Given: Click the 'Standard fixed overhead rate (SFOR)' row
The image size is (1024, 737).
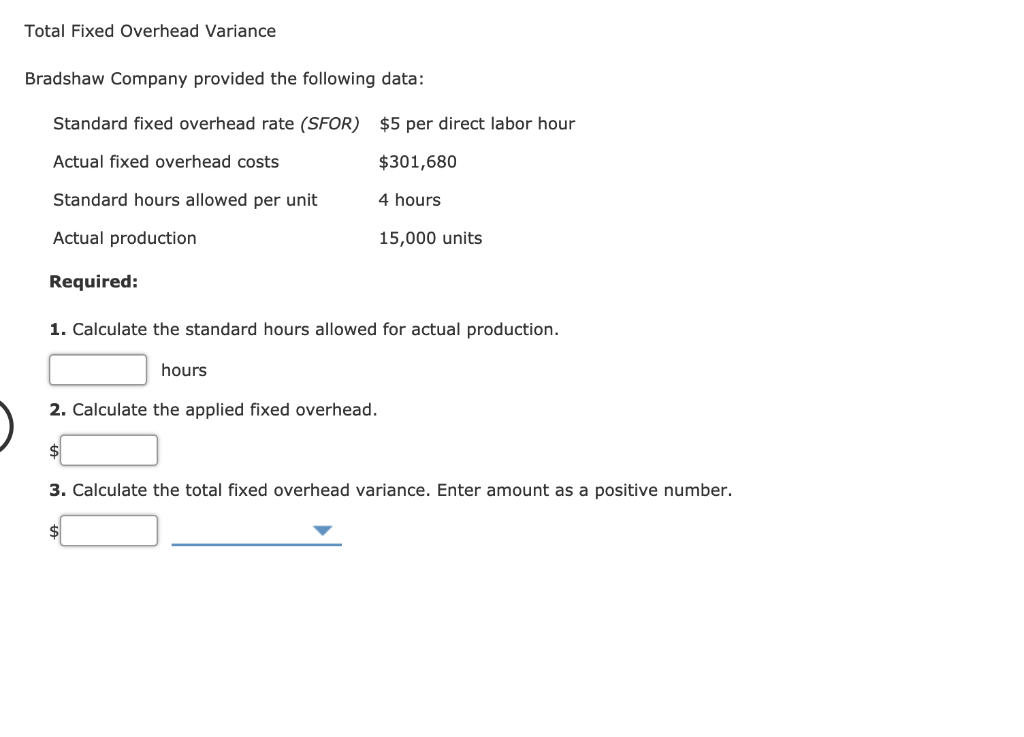Looking at the screenshot, I should (x=206, y=123).
